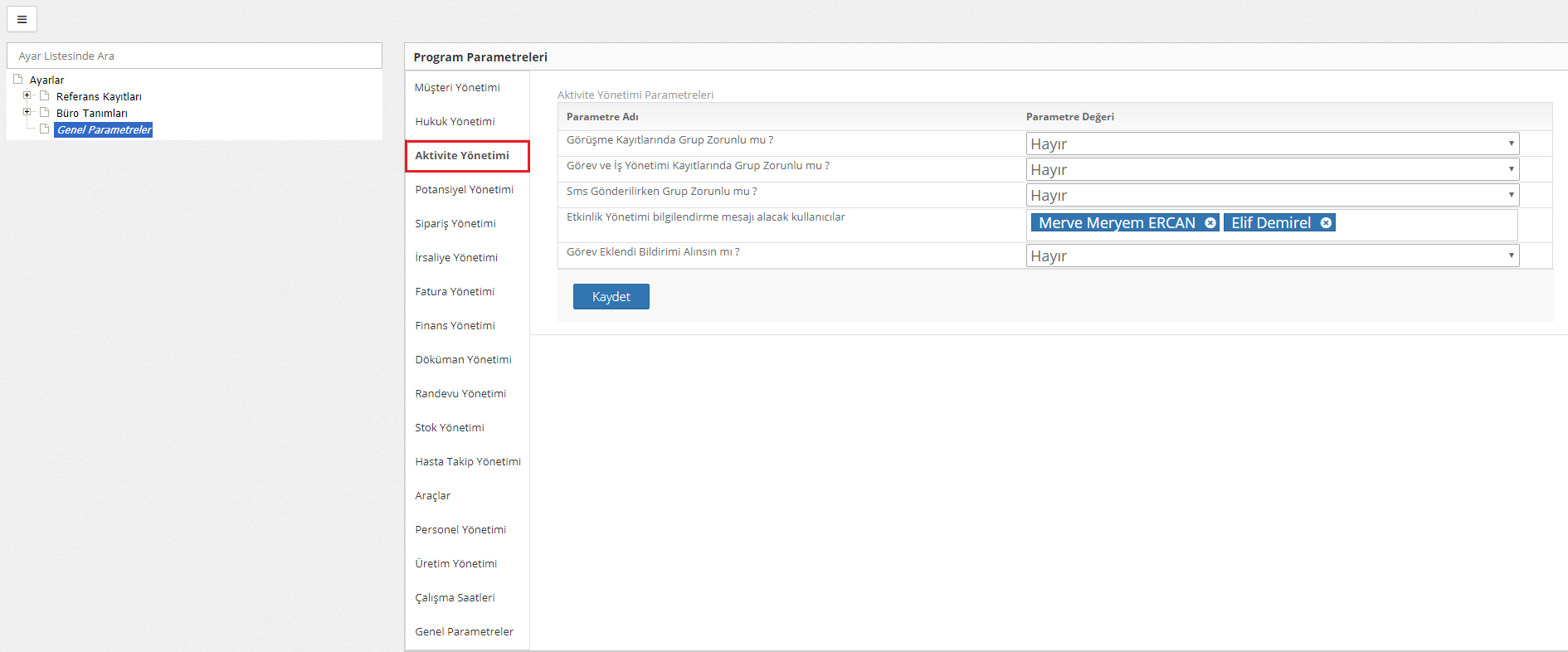Open Çalışma Saatleri tab
Screen dimensions: 1568x652
(455, 597)
